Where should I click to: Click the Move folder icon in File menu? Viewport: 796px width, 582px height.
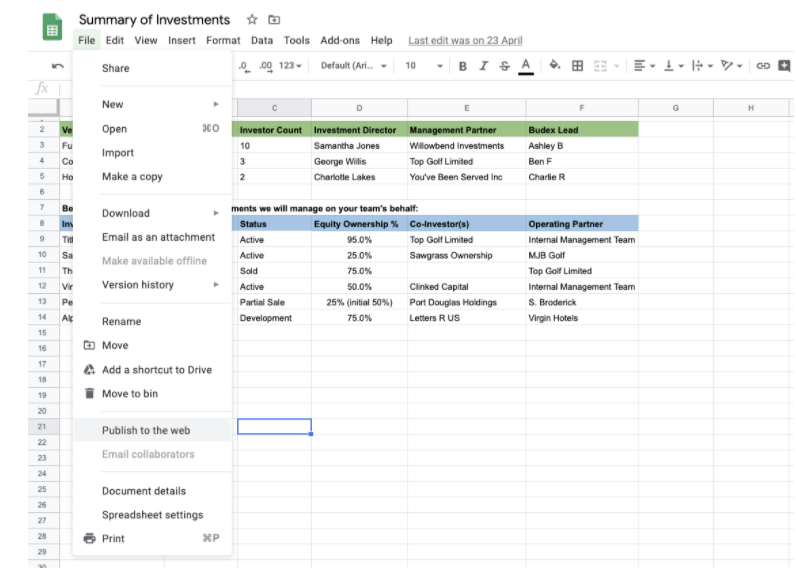click(x=89, y=345)
